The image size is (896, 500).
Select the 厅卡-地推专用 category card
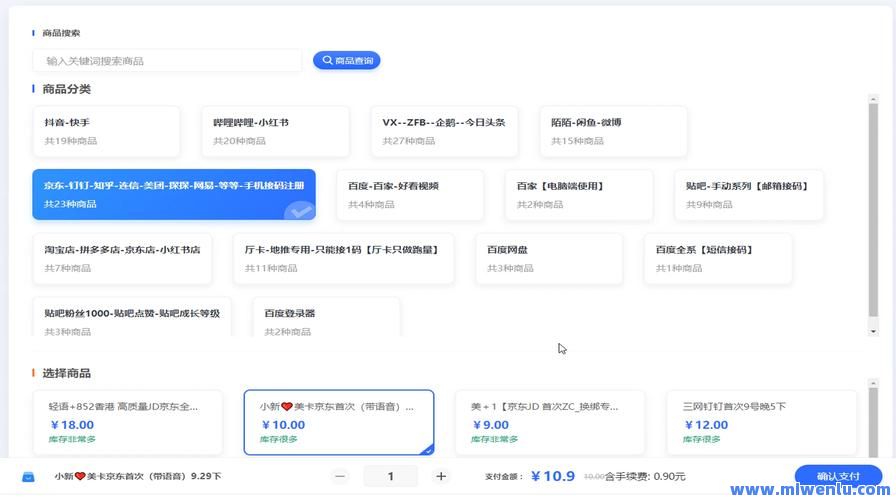[343, 259]
